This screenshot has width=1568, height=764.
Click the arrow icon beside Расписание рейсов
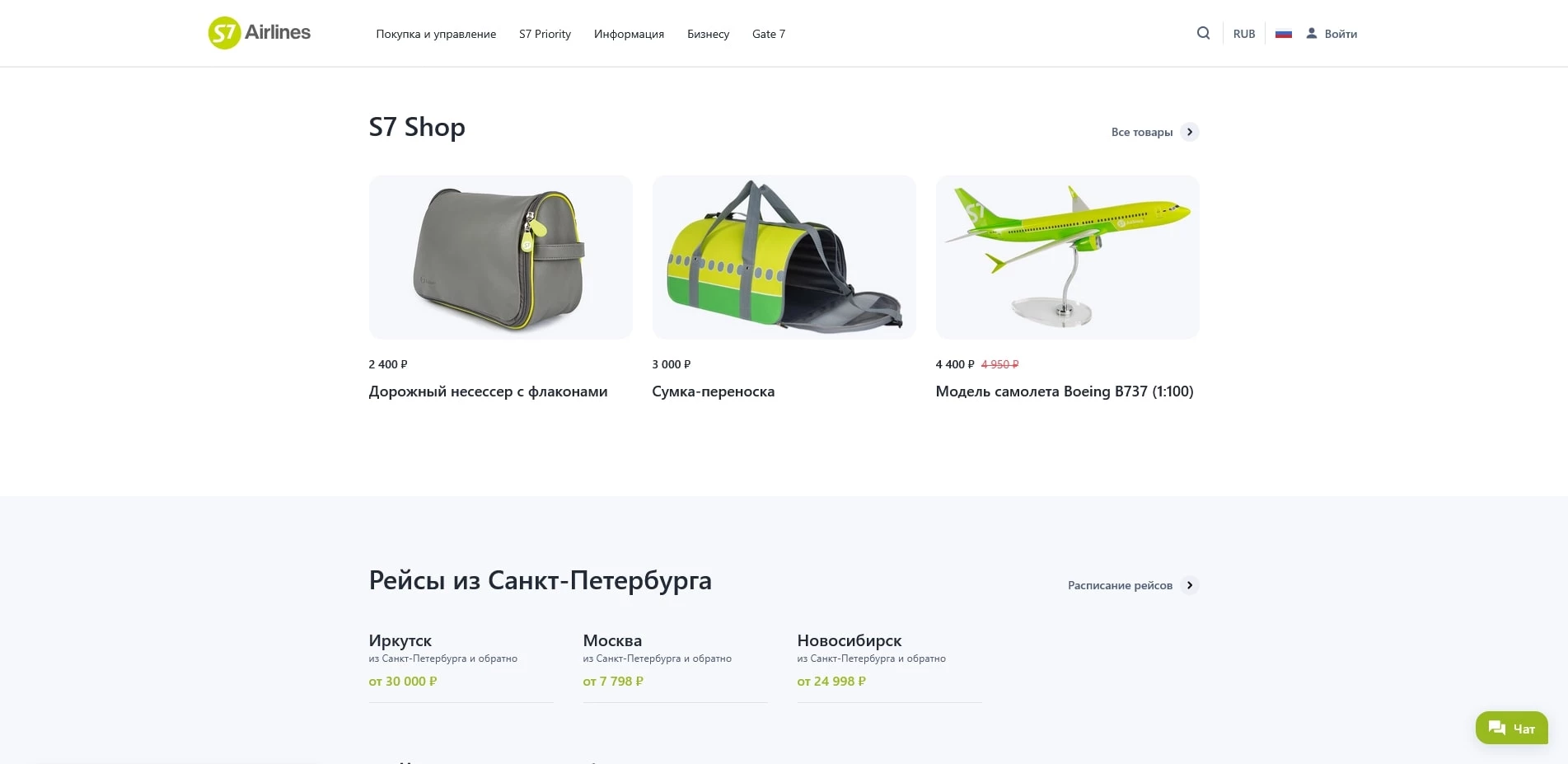tap(1190, 585)
